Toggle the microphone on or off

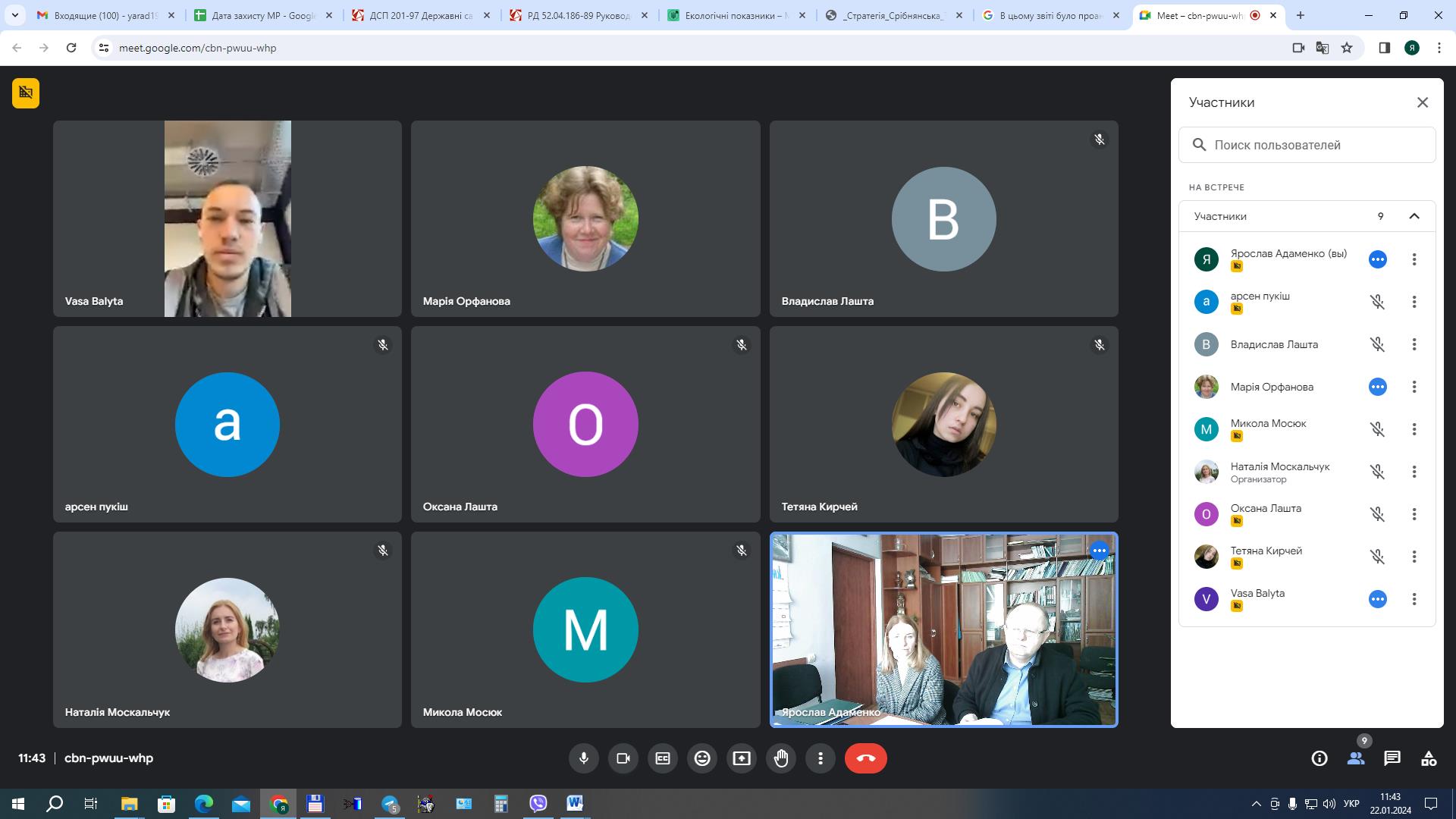tap(584, 758)
